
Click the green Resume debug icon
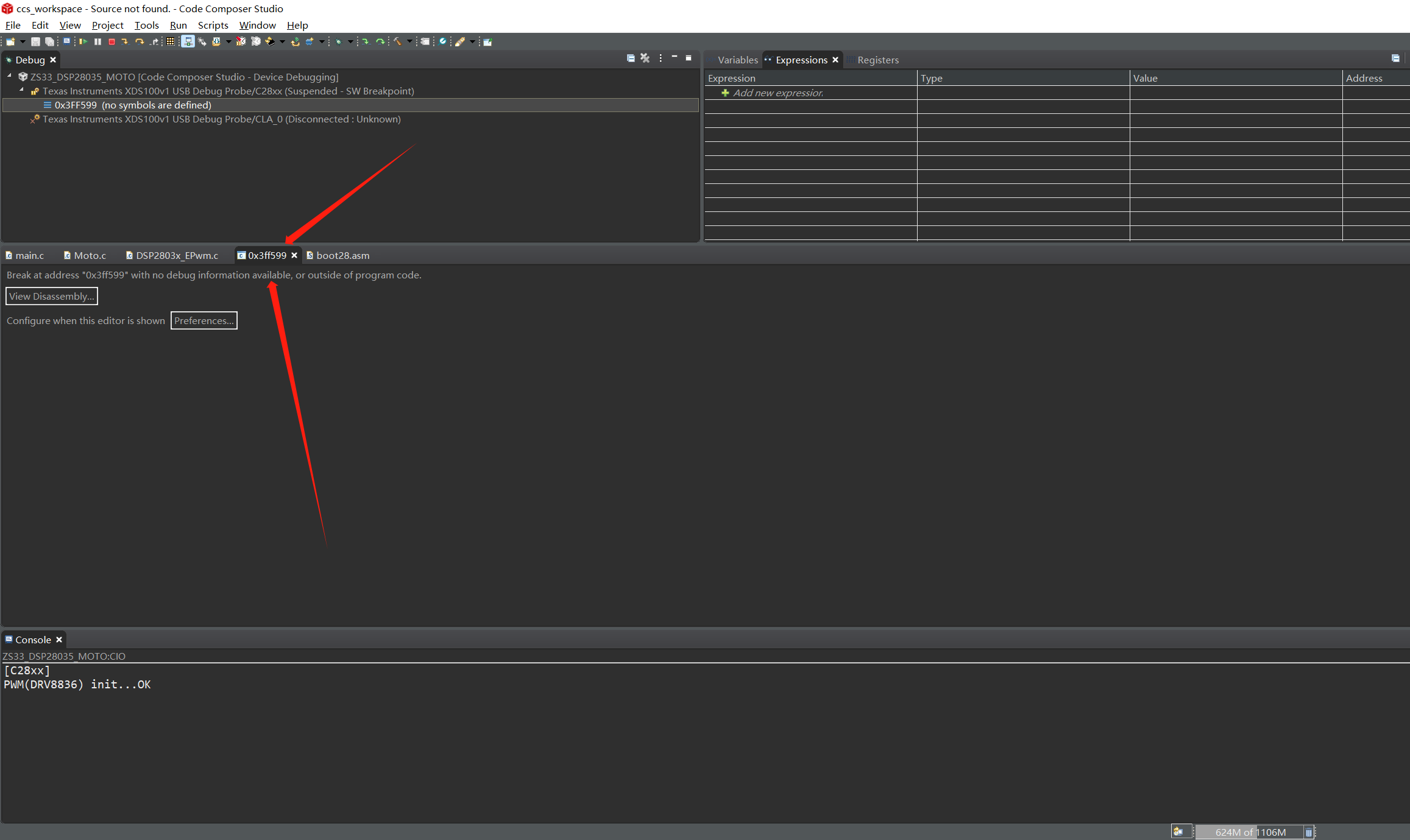83,41
